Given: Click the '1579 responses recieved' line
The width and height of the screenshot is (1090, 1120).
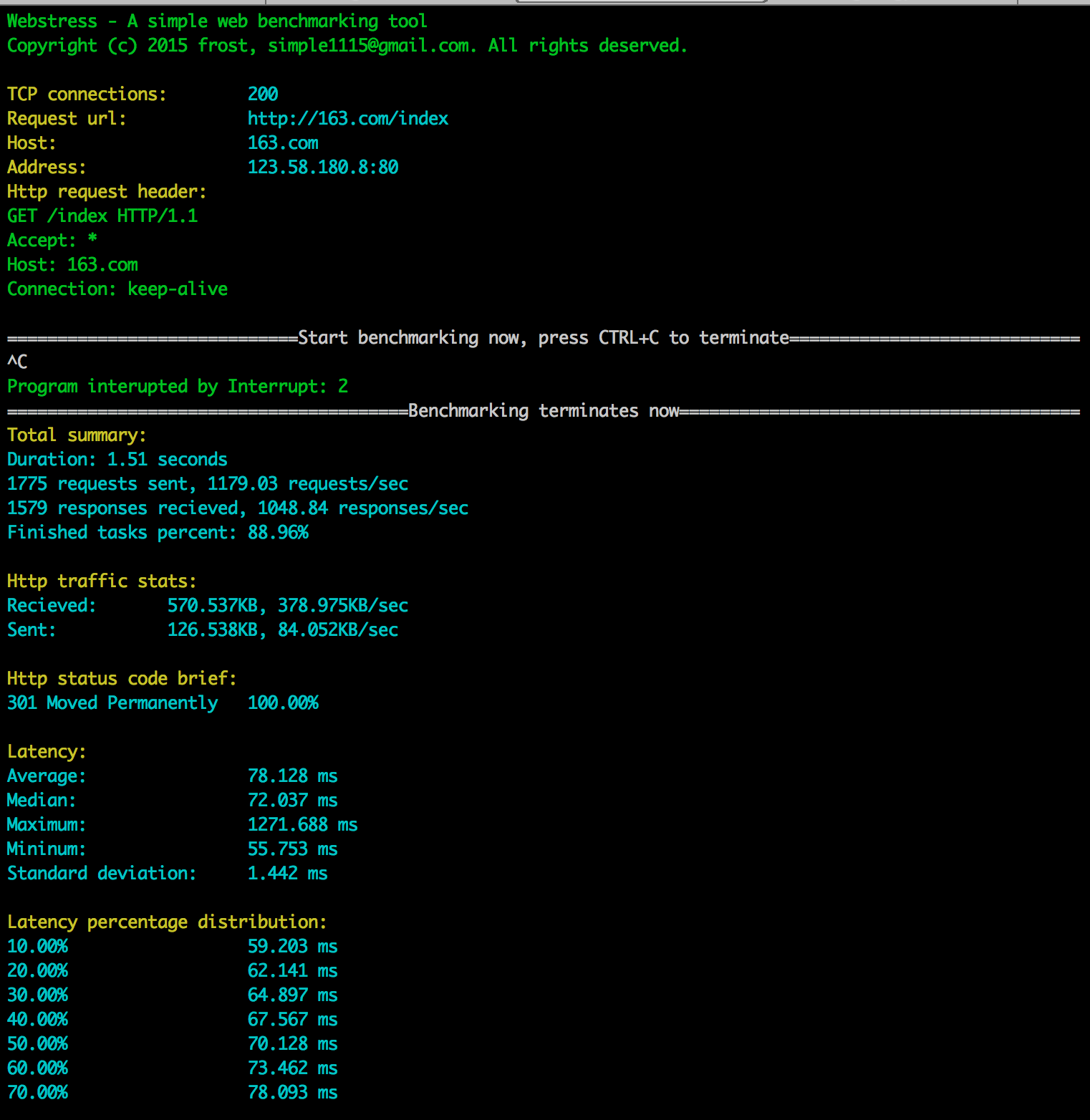Looking at the screenshot, I should coord(238,508).
